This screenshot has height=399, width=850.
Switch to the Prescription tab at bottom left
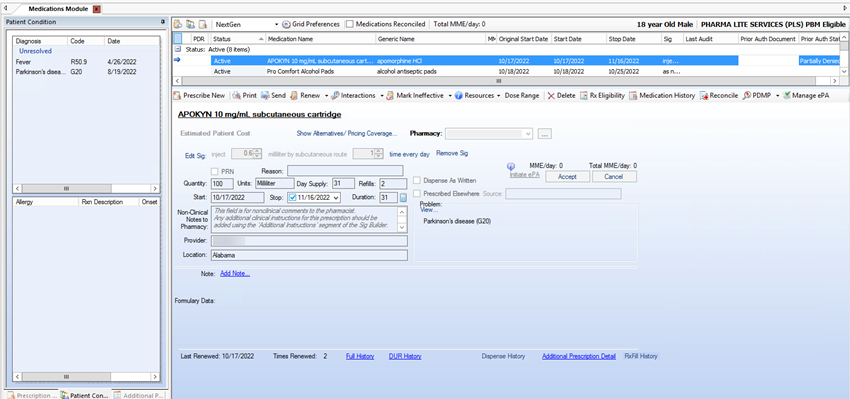click(31, 395)
